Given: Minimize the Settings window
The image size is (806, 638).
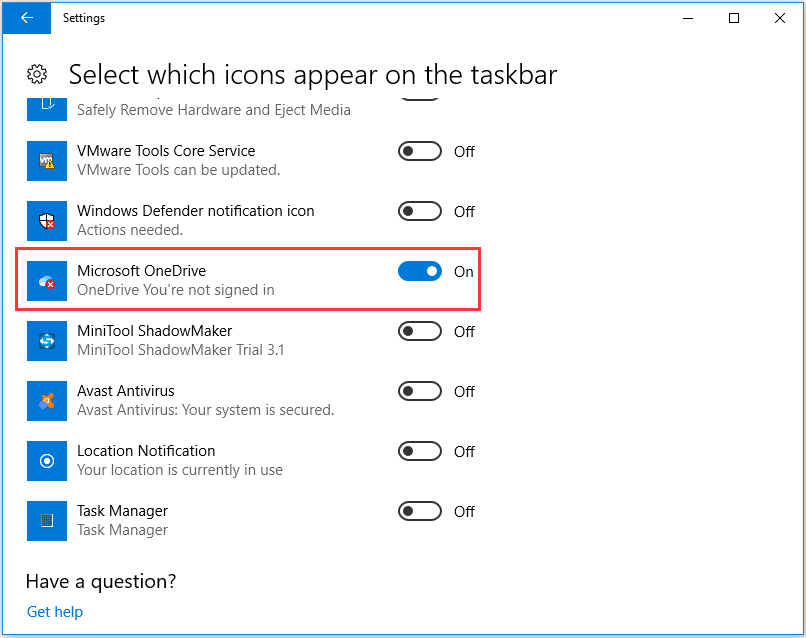Looking at the screenshot, I should [x=688, y=18].
